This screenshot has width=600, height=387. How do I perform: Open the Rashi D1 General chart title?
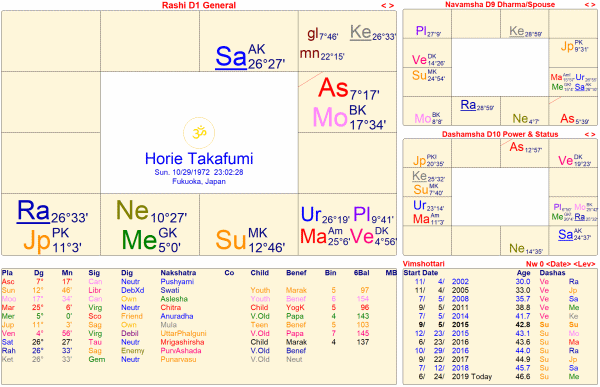click(199, 5)
